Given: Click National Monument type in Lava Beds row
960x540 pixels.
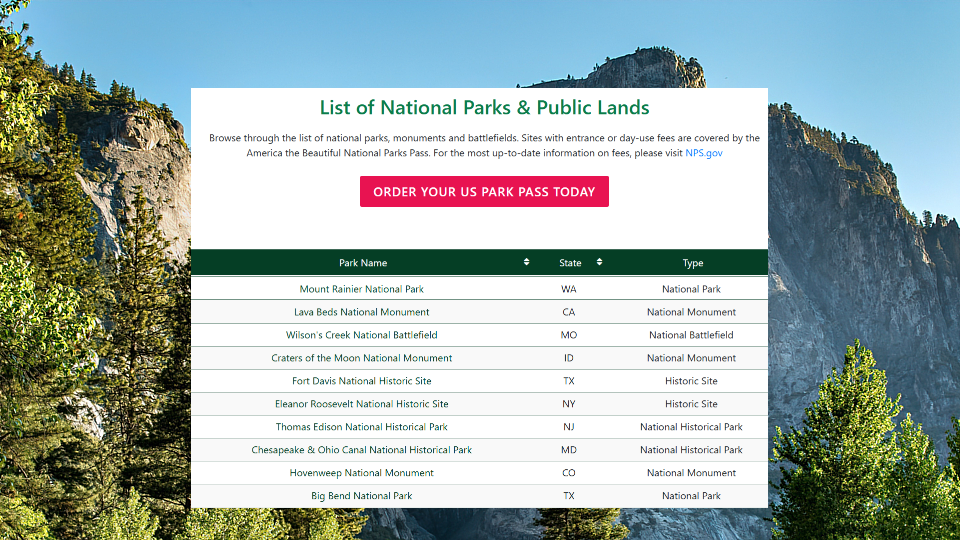Looking at the screenshot, I should coord(691,312).
